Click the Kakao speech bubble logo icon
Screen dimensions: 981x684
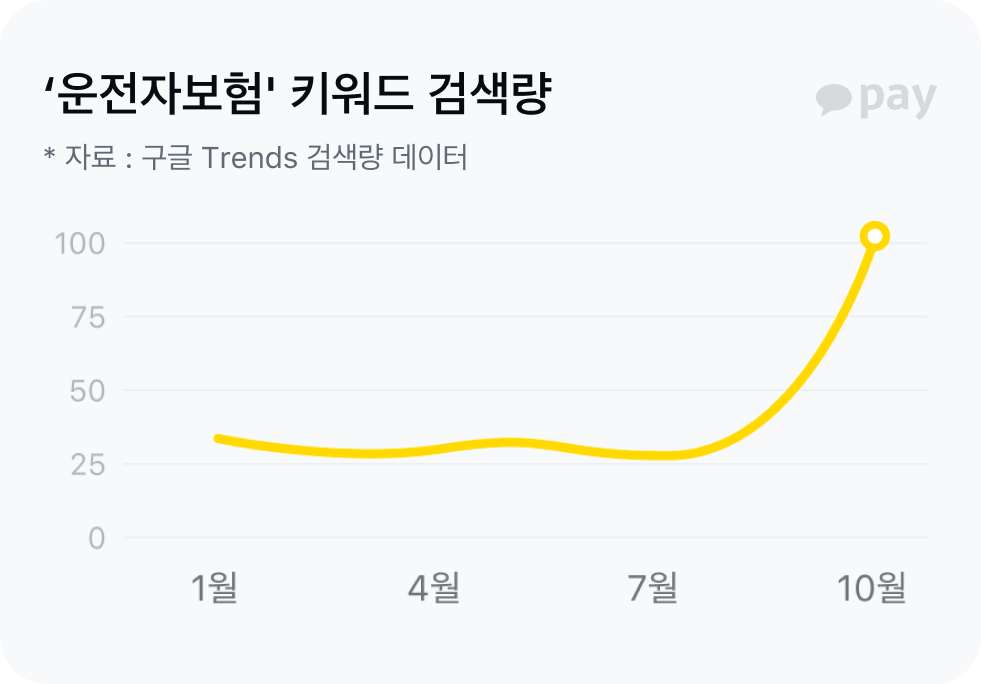(x=833, y=99)
